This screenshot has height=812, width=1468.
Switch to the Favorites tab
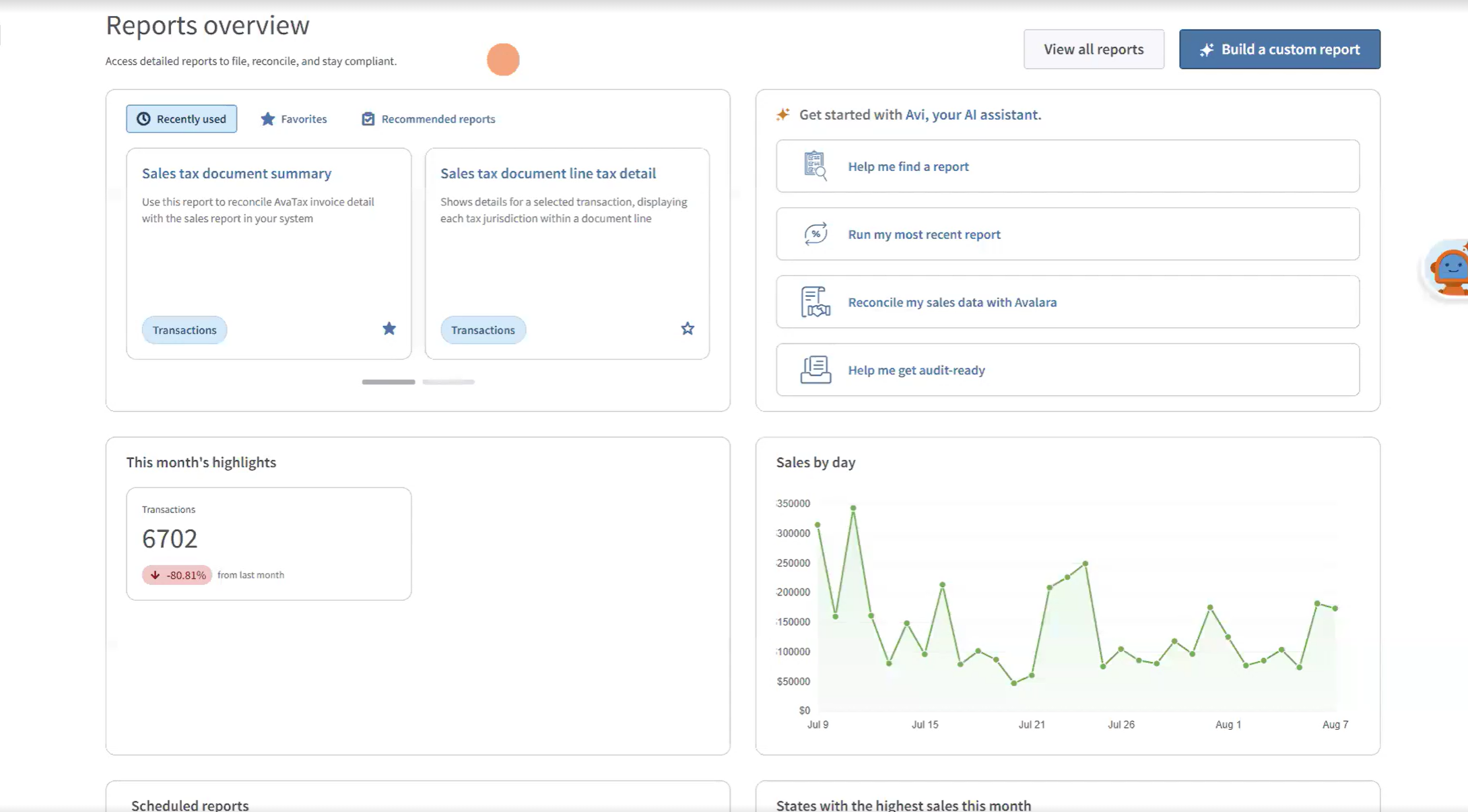pyautogui.click(x=294, y=119)
